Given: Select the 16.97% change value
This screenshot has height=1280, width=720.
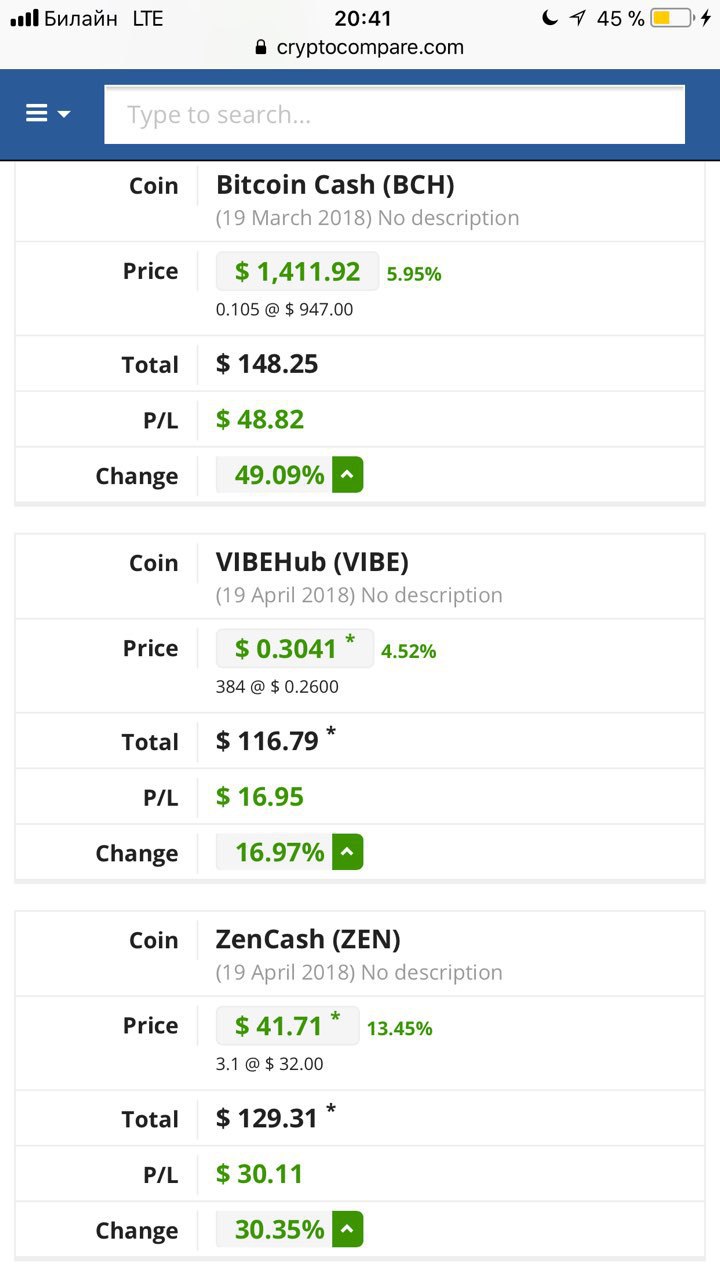Looking at the screenshot, I should 279,852.
